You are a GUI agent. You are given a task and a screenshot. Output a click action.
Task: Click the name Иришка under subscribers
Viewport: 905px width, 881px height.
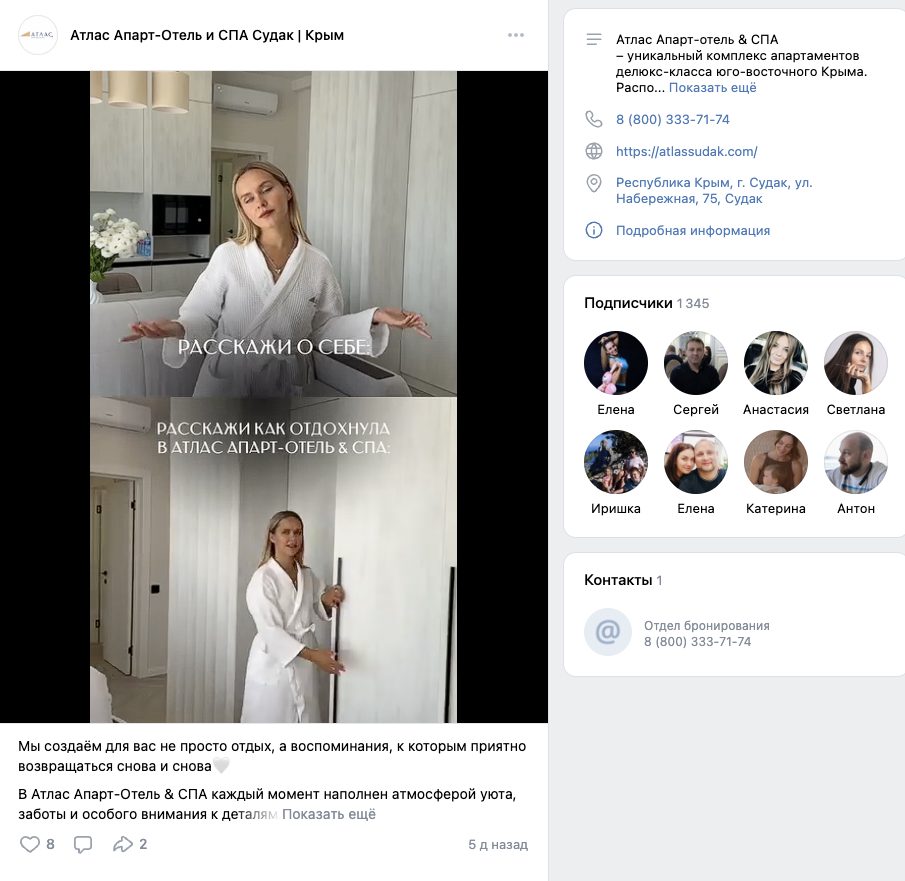click(616, 509)
